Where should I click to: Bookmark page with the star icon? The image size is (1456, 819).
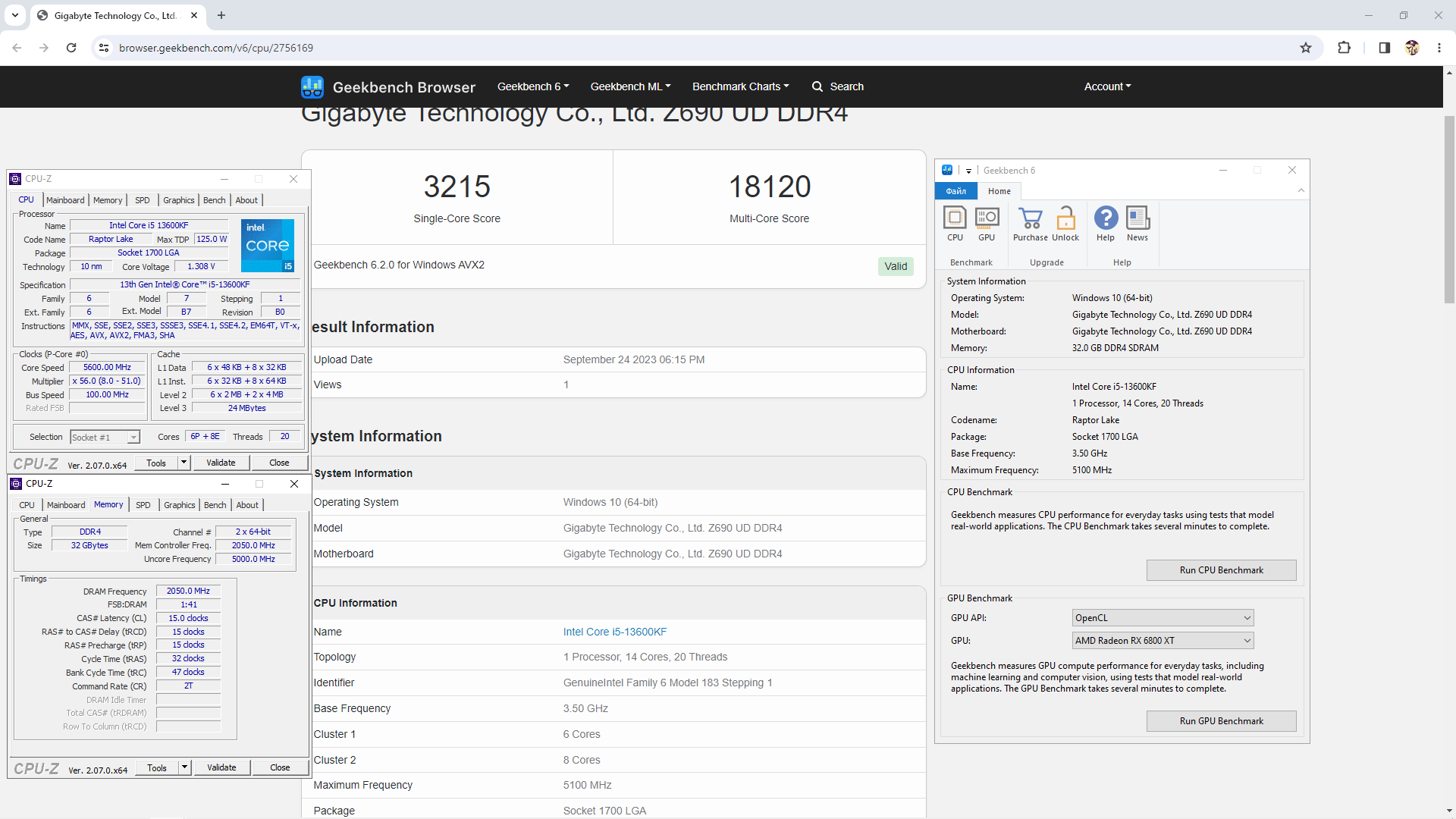[x=1306, y=48]
